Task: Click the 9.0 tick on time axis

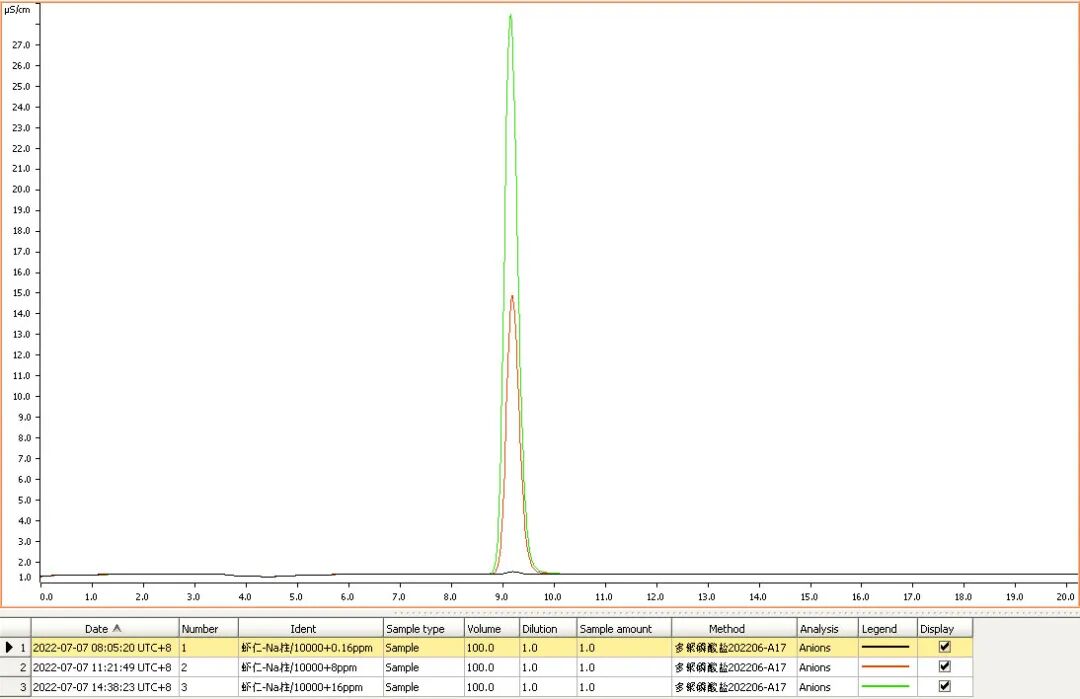Action: tap(501, 596)
